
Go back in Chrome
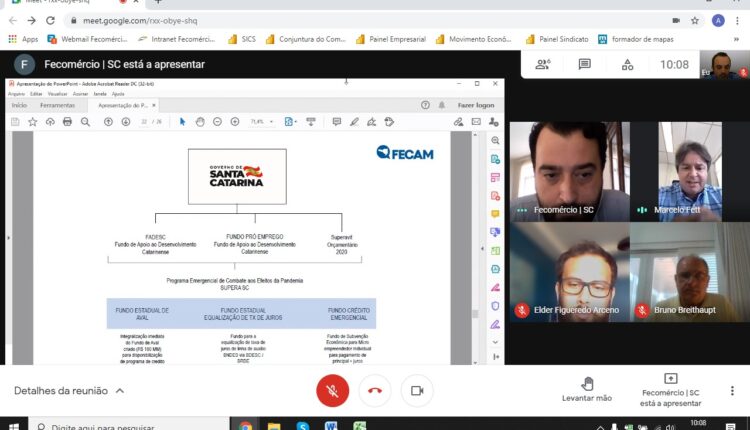point(13,21)
